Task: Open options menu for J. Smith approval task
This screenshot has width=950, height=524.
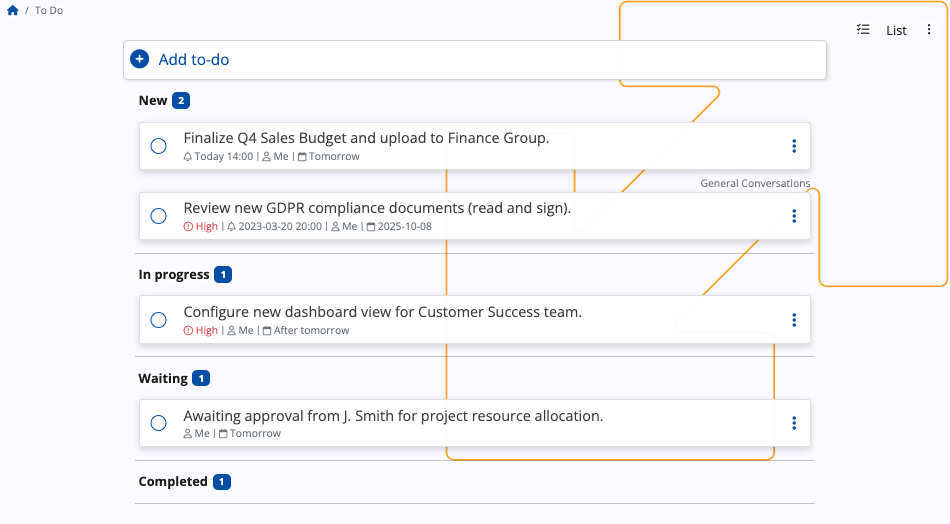Action: [x=794, y=423]
